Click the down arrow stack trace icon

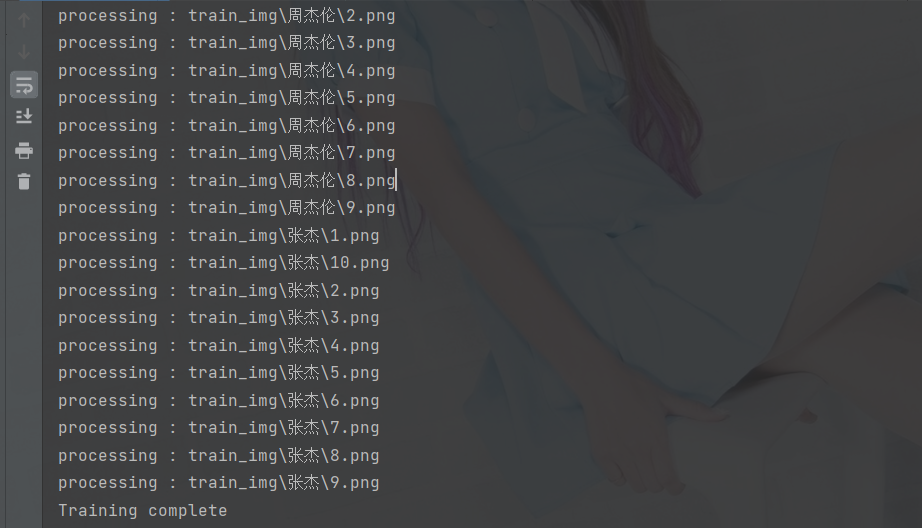coord(24,52)
